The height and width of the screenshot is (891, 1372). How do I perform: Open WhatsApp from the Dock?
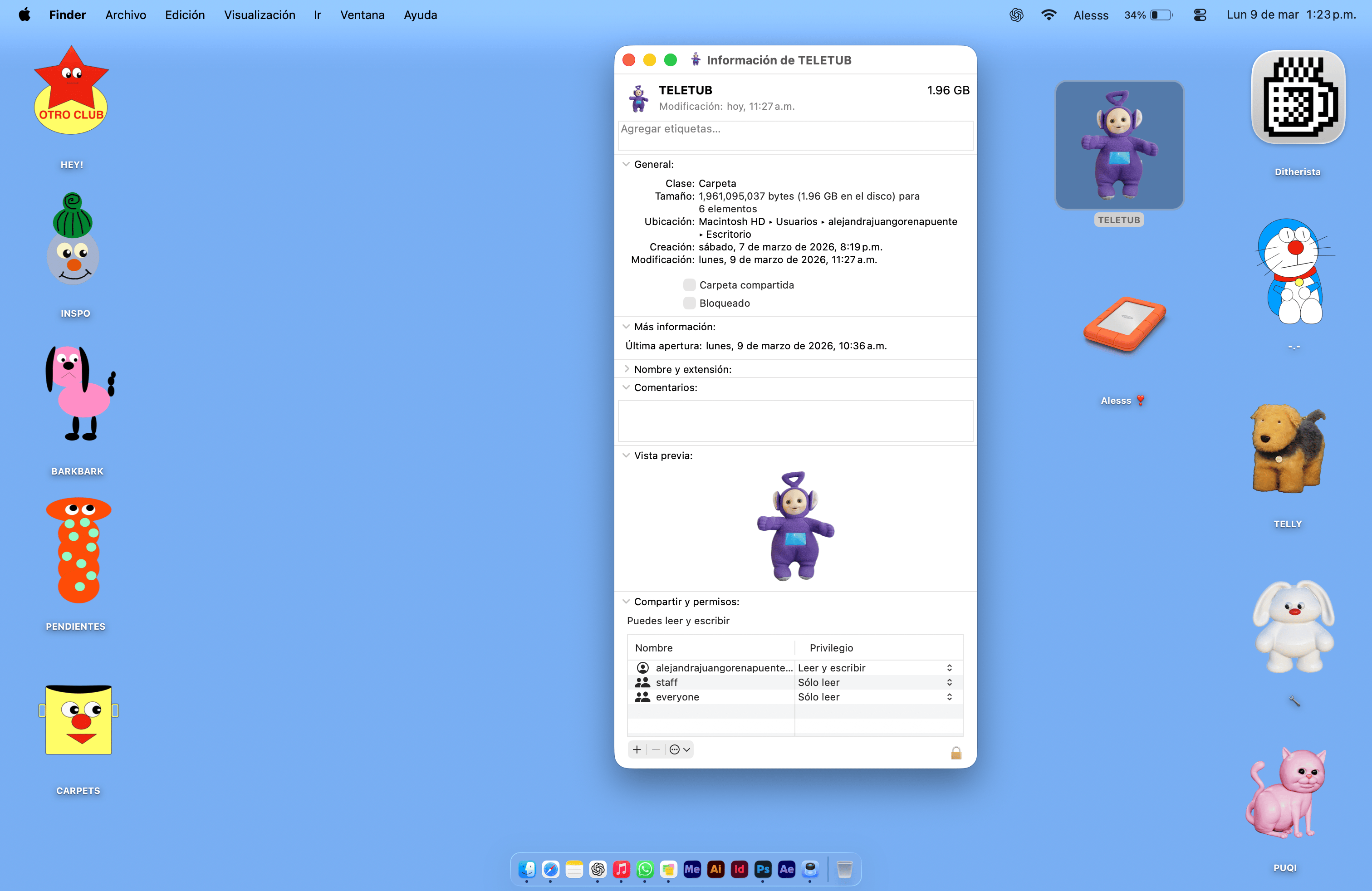click(645, 869)
